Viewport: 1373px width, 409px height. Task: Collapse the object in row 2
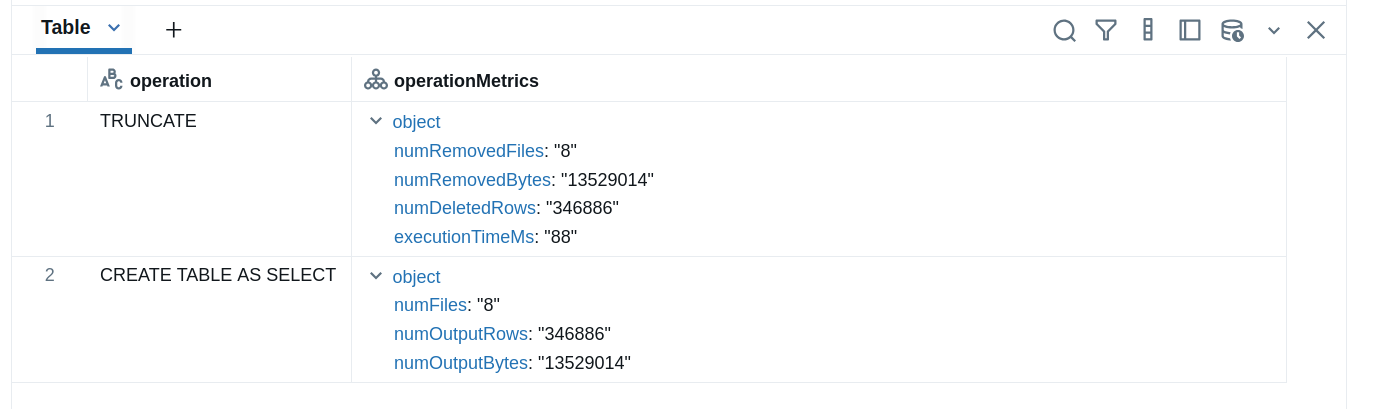coord(376,276)
